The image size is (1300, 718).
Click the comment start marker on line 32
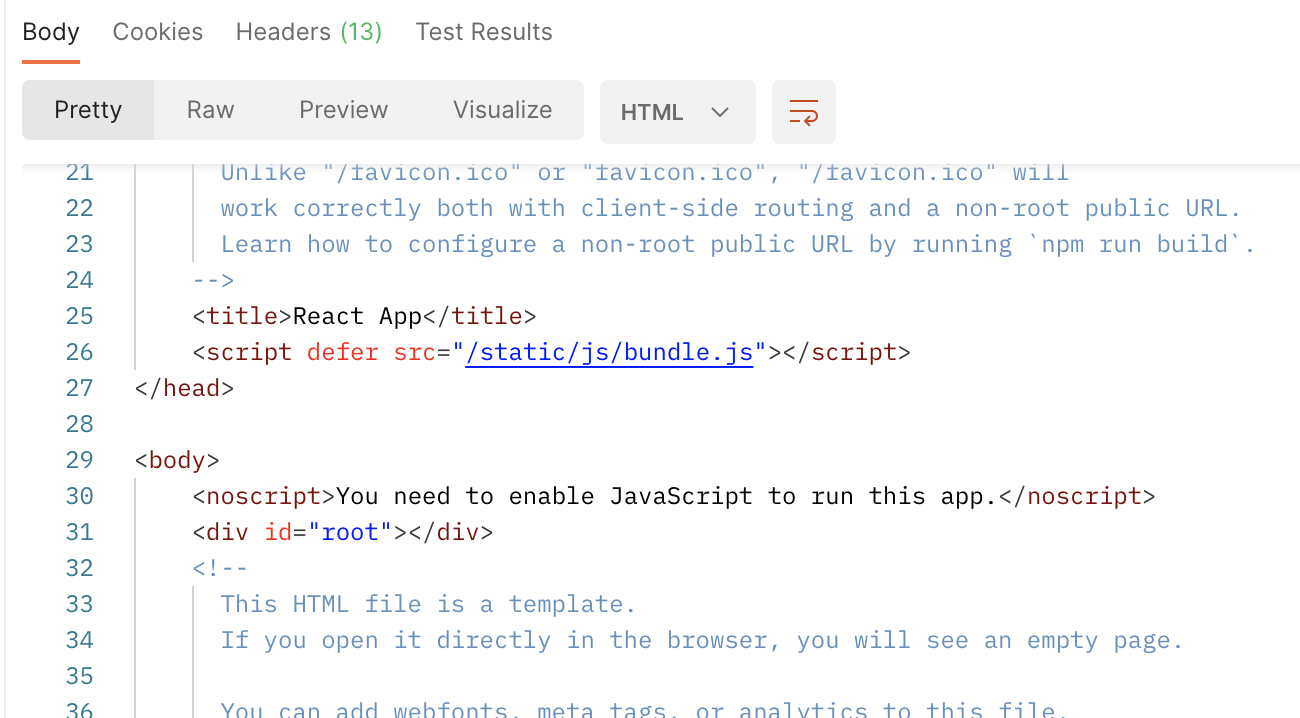click(220, 568)
